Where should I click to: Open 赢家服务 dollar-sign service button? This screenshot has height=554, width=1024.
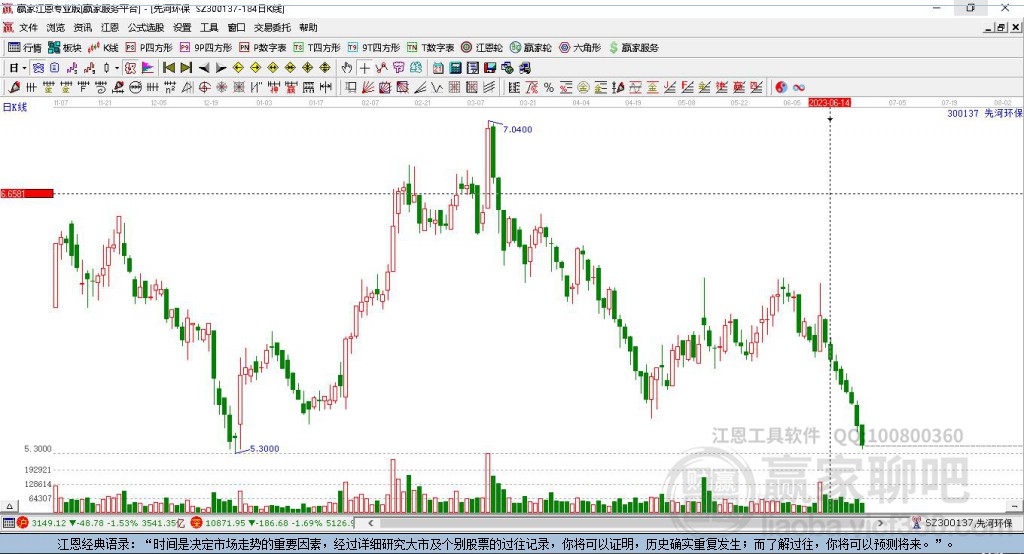click(x=633, y=48)
